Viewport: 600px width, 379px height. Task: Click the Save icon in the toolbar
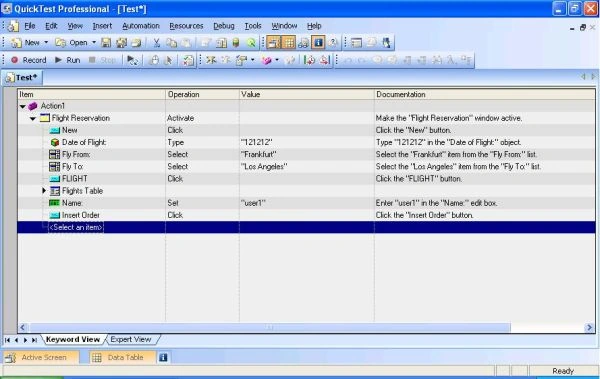coord(106,42)
